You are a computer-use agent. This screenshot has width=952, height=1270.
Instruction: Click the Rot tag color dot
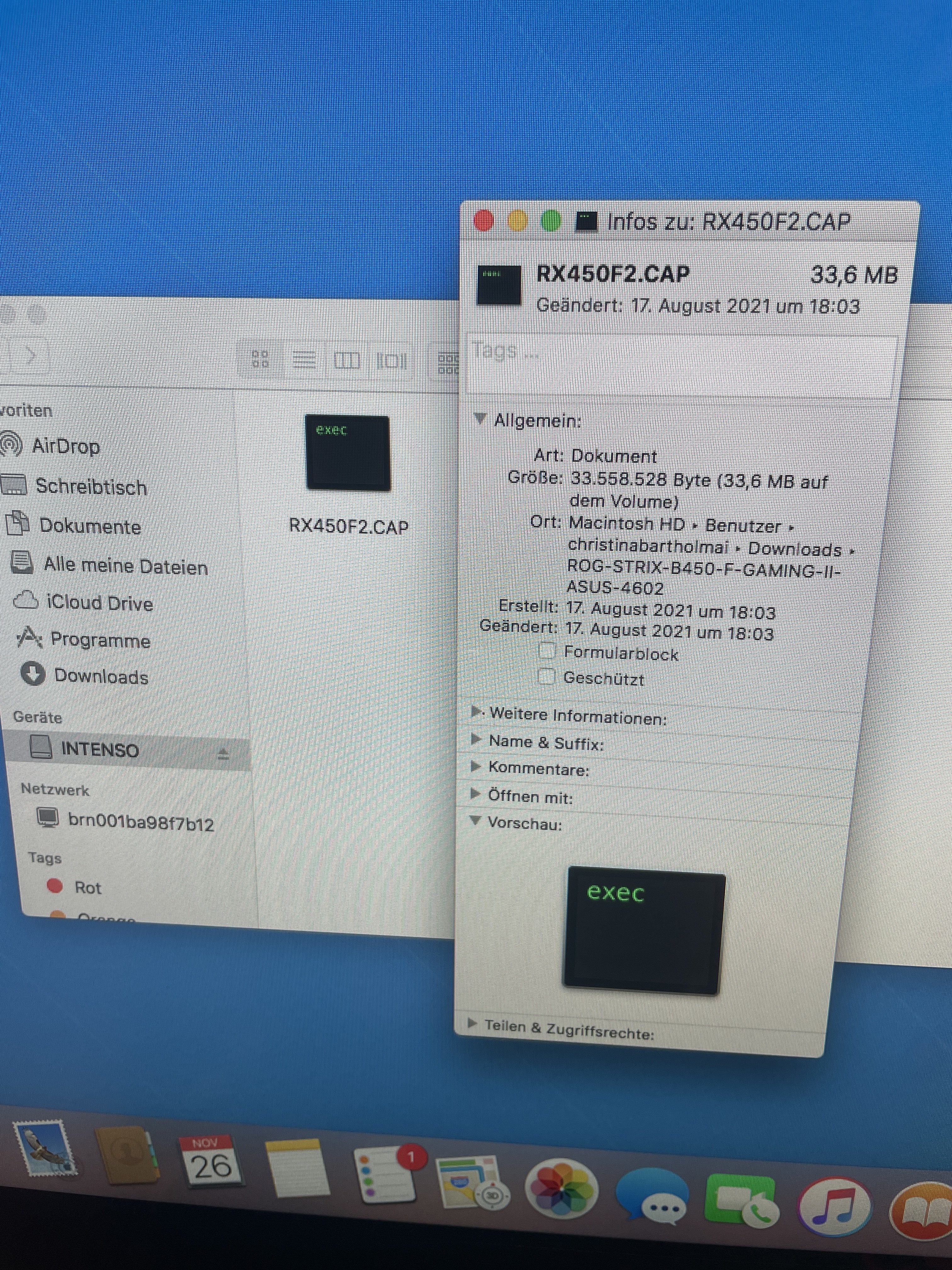[54, 886]
